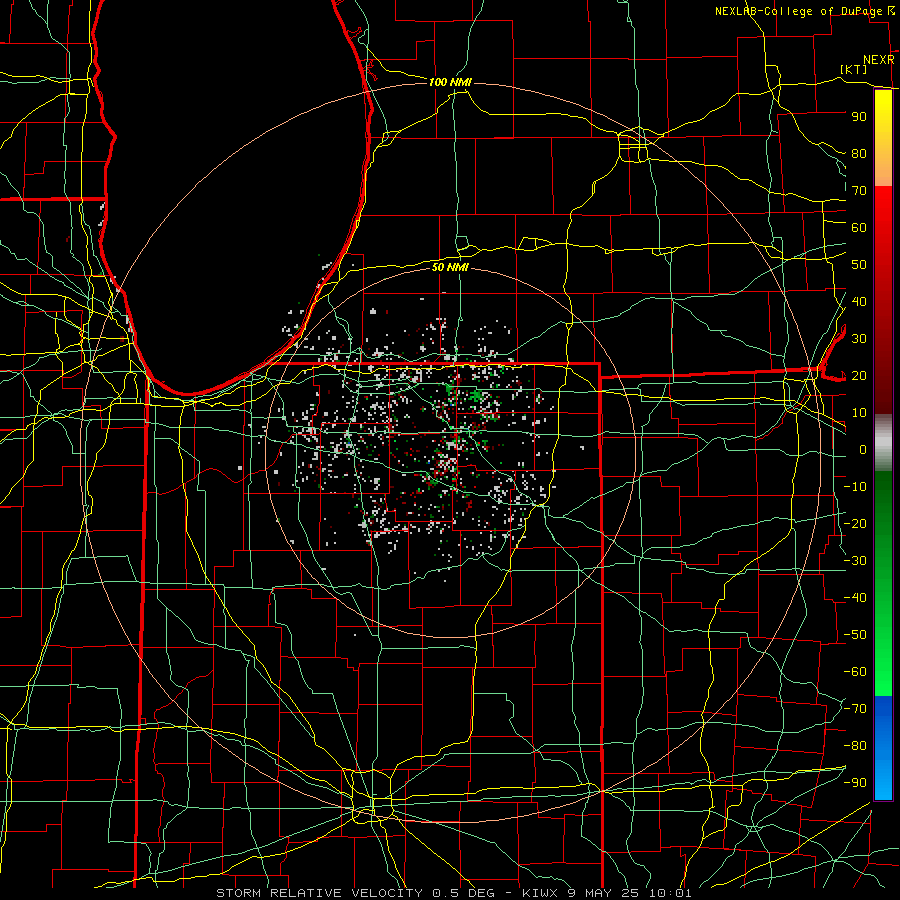
Task: Click the -90 value on the scale
Action: click(856, 783)
